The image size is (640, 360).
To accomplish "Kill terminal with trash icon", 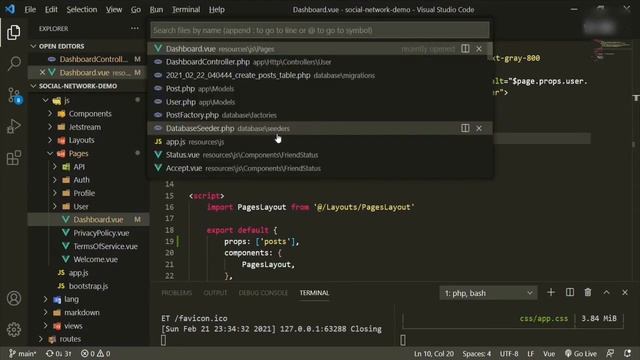I will click(x=588, y=292).
